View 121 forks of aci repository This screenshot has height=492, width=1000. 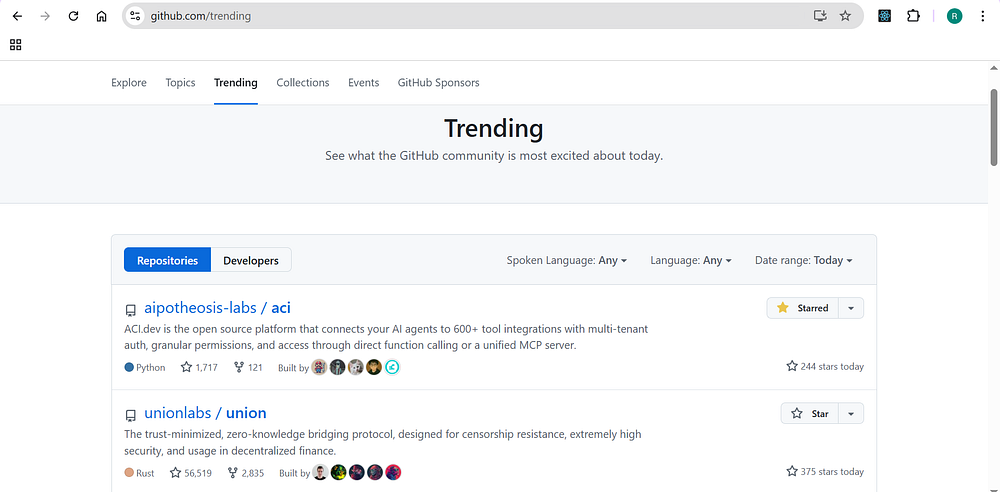[x=248, y=368]
